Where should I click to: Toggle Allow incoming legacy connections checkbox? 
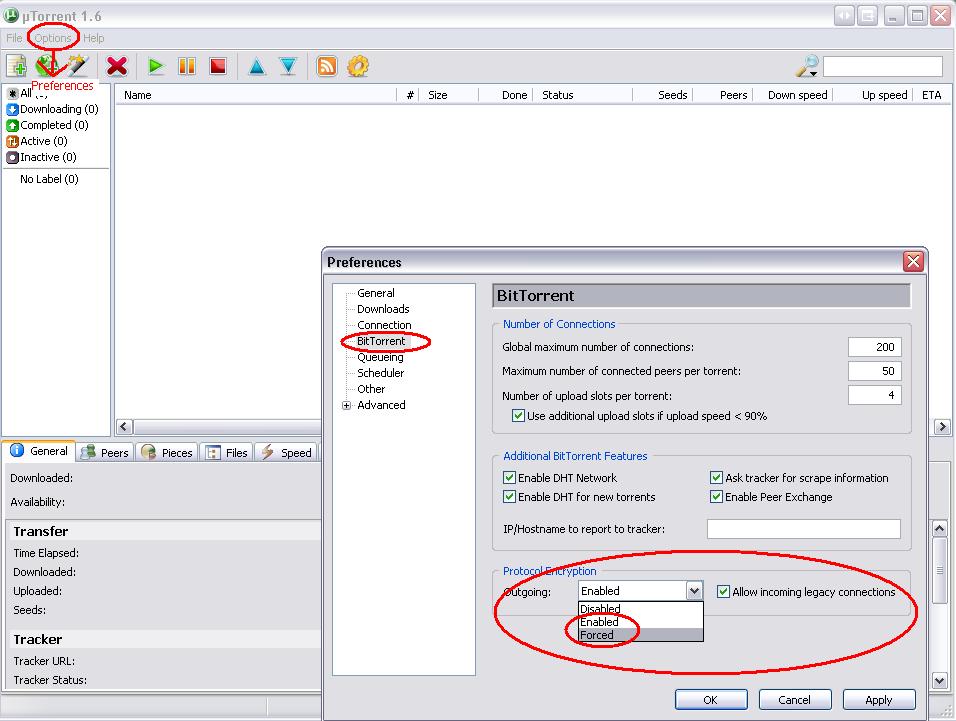pyautogui.click(x=723, y=591)
